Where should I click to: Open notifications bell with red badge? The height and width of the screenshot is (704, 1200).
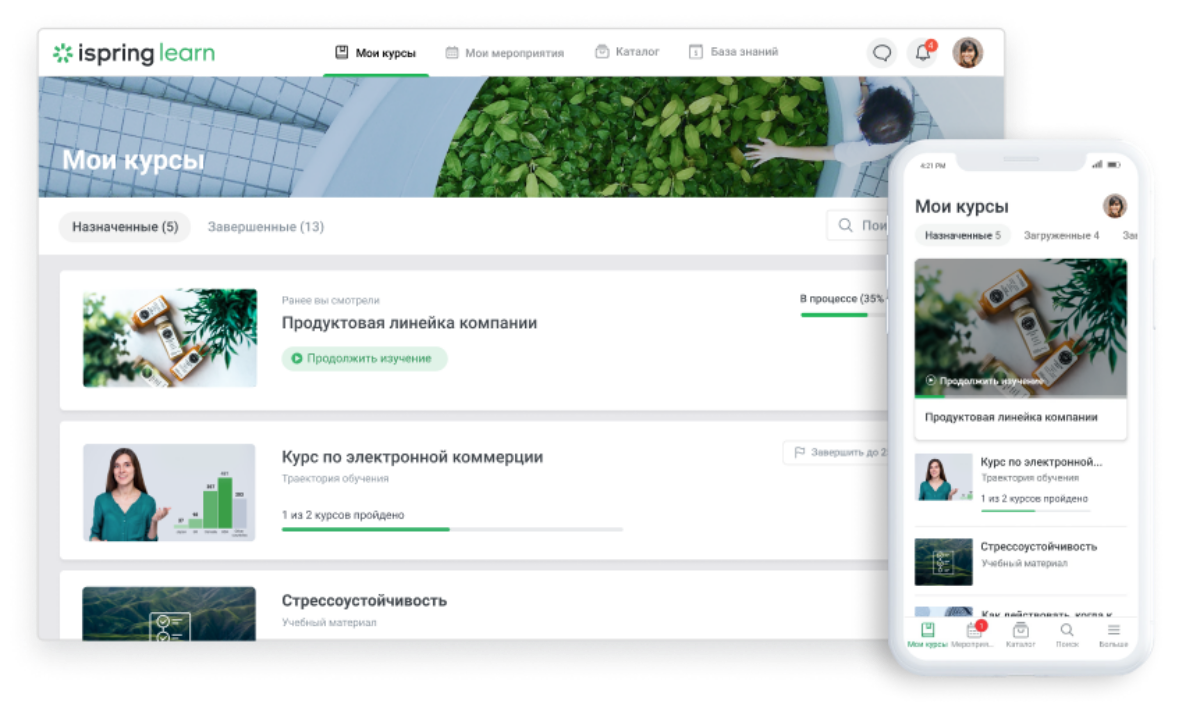[923, 53]
